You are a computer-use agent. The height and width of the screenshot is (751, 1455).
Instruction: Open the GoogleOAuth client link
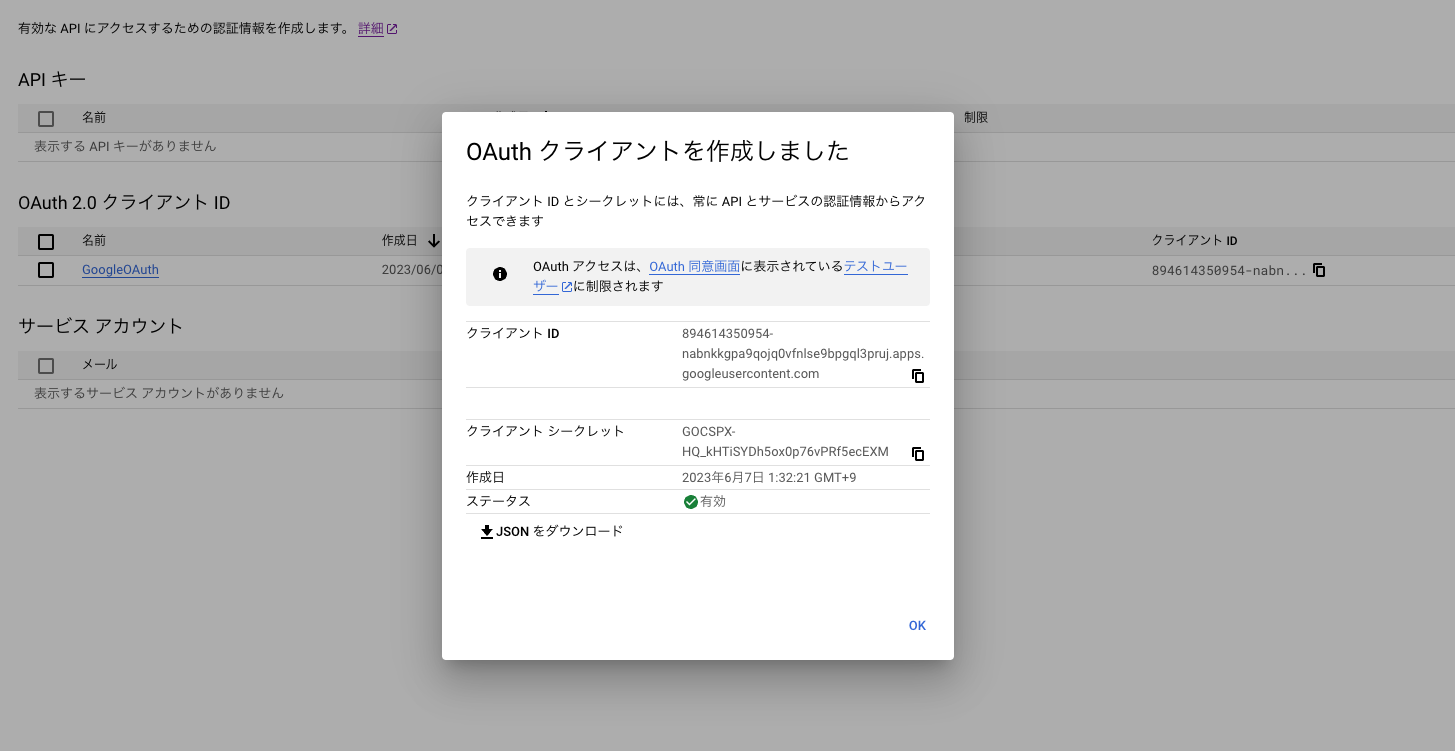(120, 270)
